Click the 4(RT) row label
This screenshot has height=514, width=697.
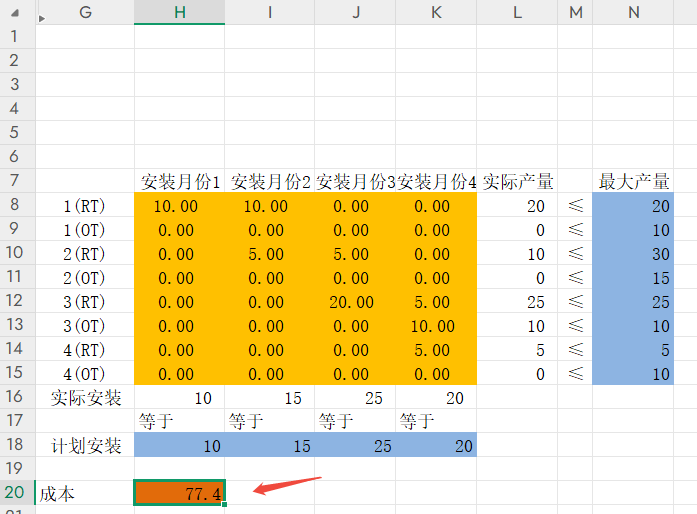85,349
